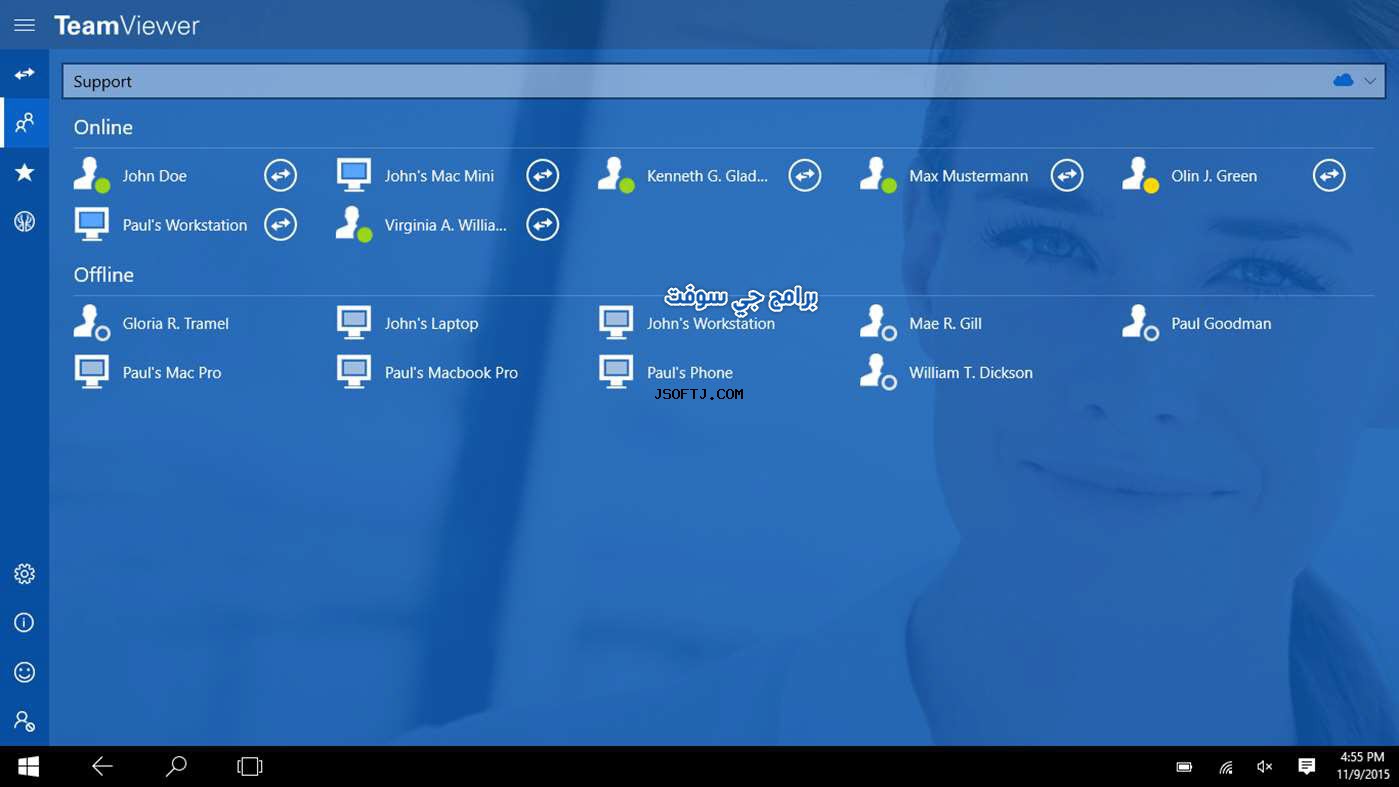Select offline contact Paul Goodman
This screenshot has height=787, width=1399.
pyautogui.click(x=1221, y=324)
